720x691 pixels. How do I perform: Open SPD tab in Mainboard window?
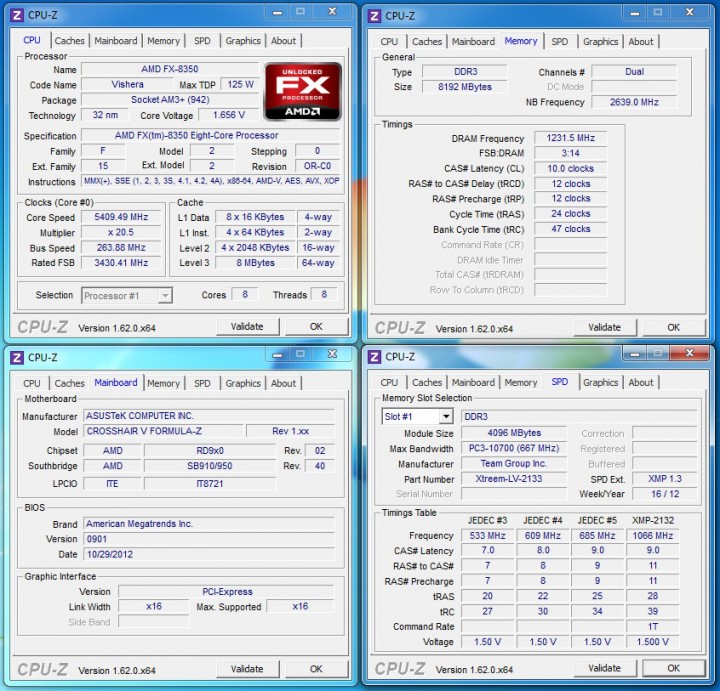click(x=202, y=383)
